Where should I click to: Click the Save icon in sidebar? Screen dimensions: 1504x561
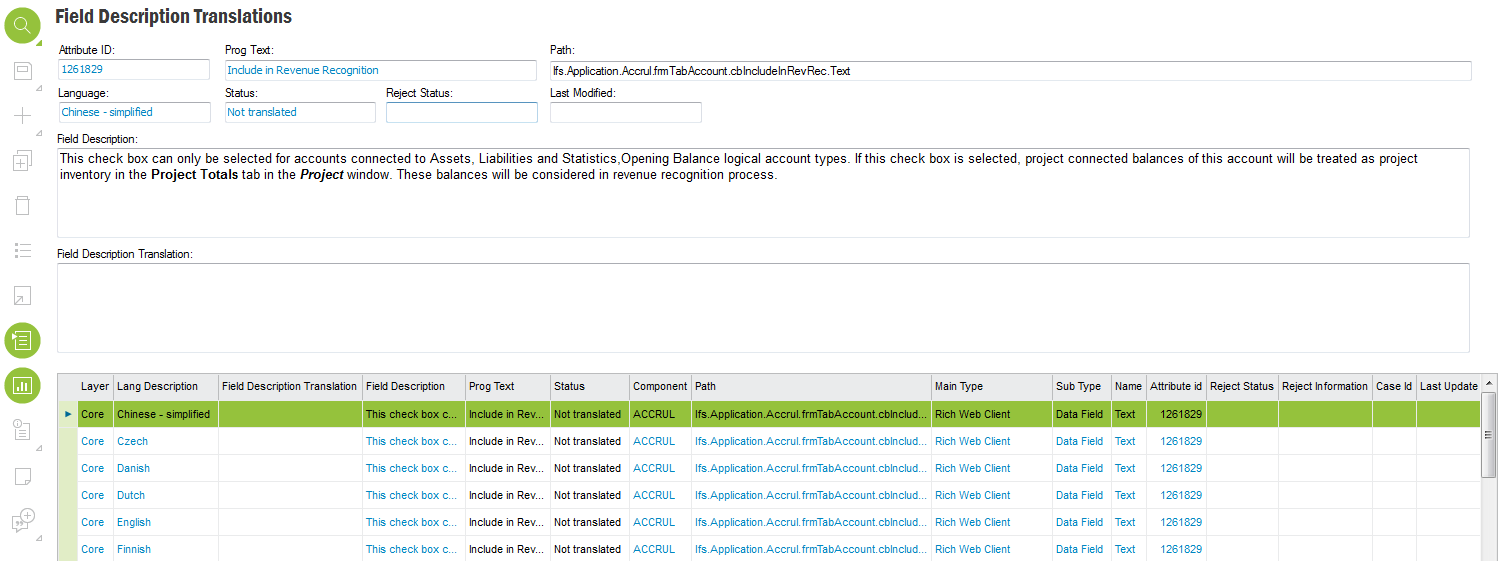[x=22, y=71]
